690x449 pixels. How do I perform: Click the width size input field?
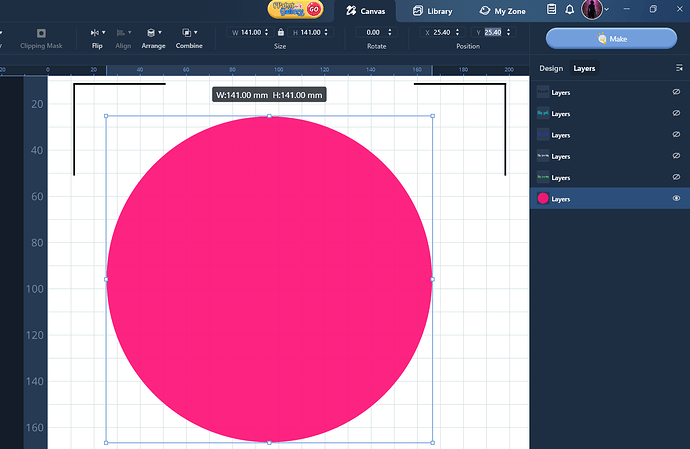pyautogui.click(x=251, y=33)
